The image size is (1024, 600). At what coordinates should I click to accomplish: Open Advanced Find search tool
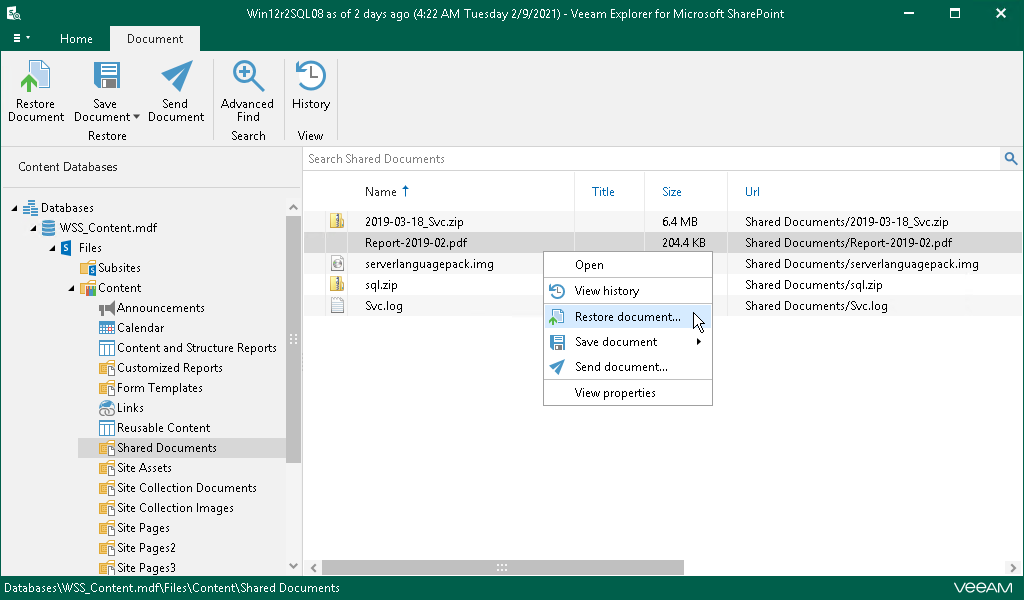coord(247,78)
